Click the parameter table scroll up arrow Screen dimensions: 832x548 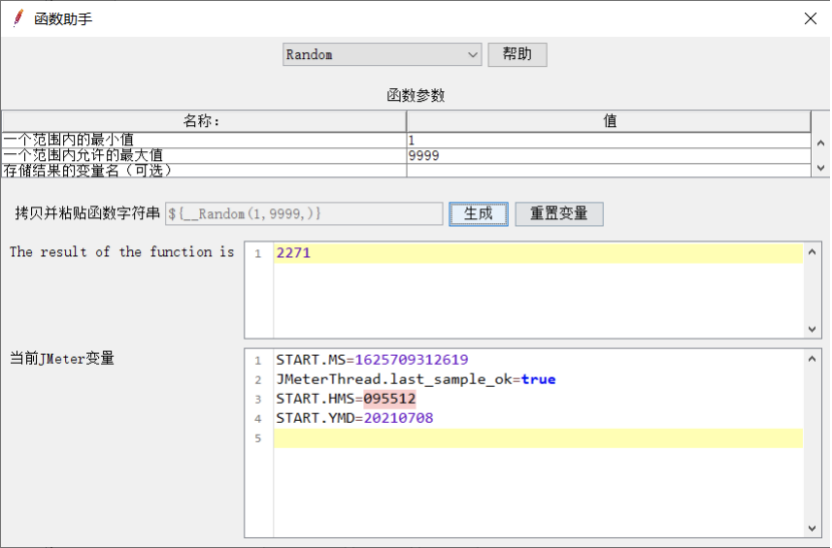click(820, 143)
